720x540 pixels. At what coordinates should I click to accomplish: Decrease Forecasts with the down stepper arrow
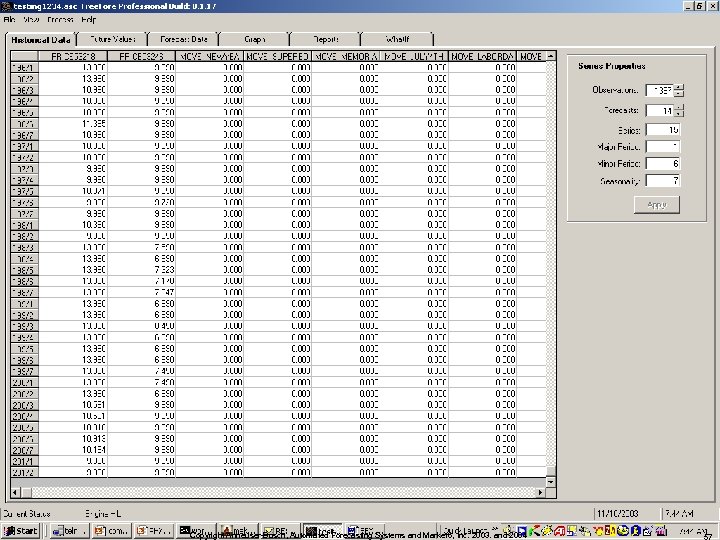(x=679, y=114)
